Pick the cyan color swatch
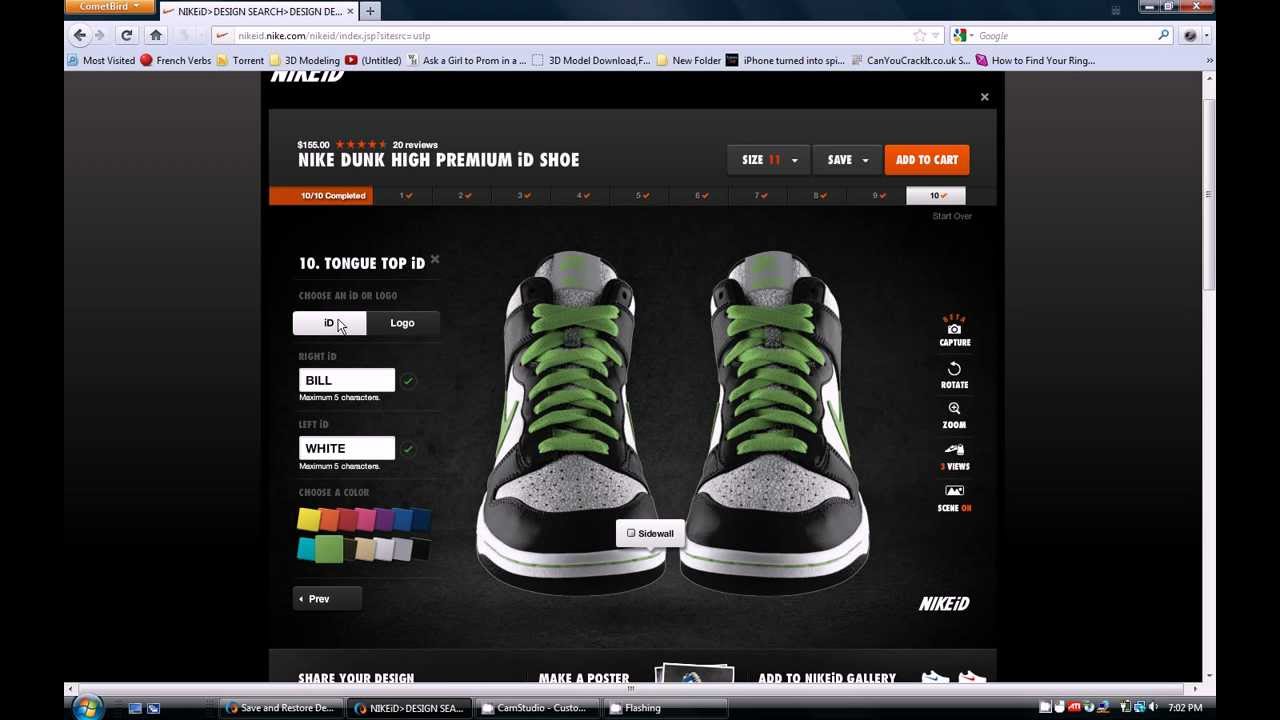 pos(306,548)
